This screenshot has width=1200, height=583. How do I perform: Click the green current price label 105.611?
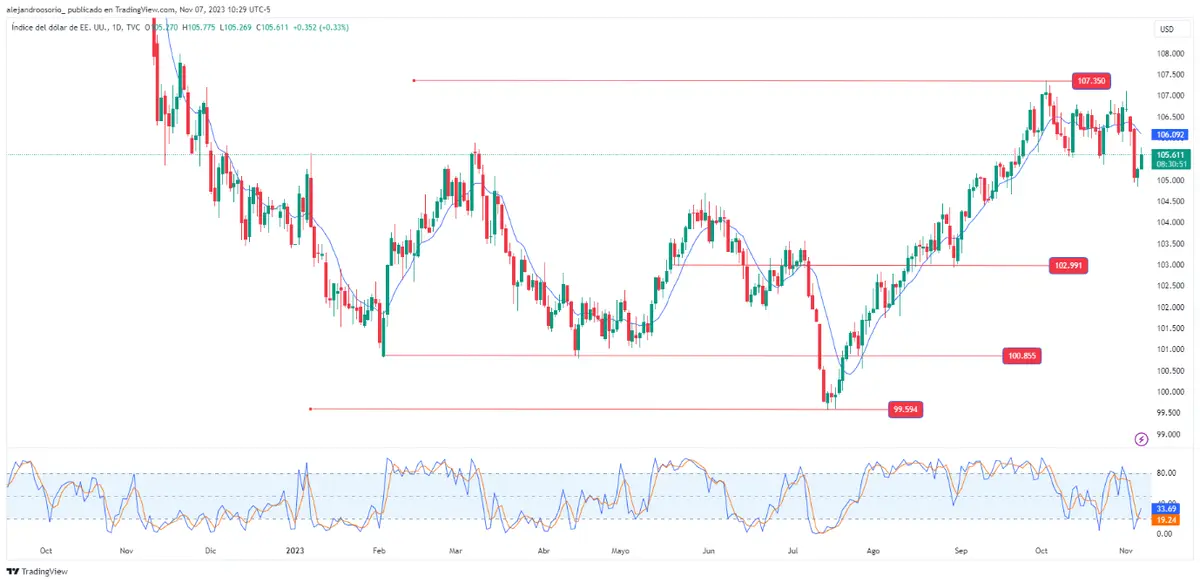(x=1170, y=154)
